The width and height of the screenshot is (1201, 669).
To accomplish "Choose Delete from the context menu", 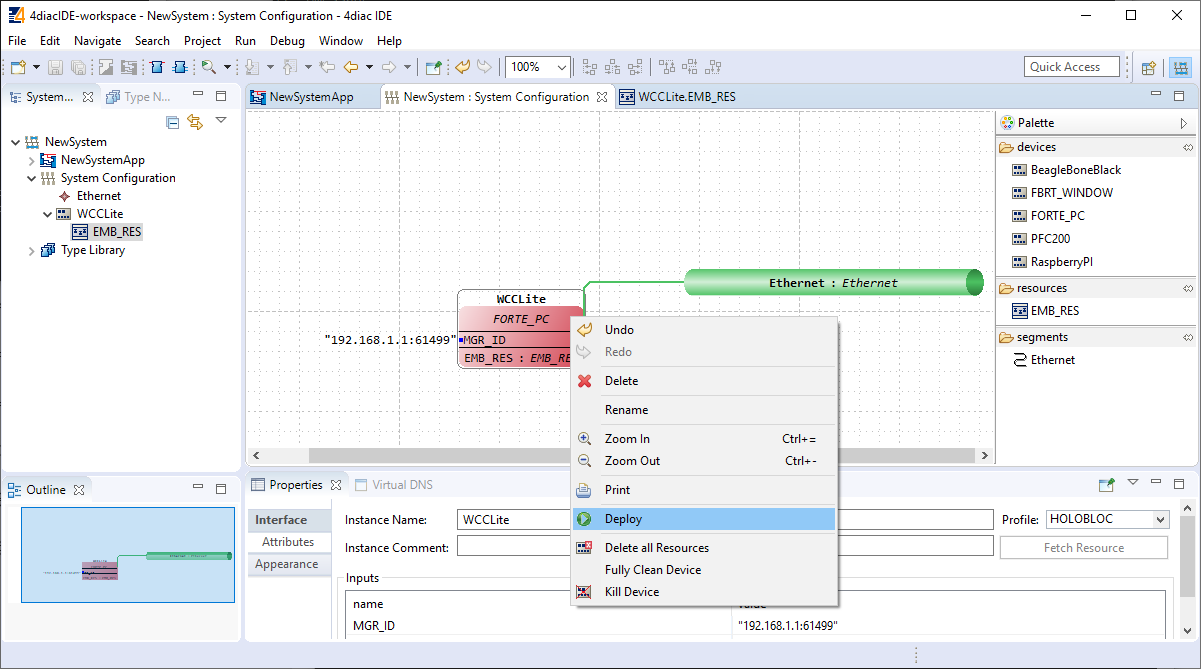I will point(704,381).
